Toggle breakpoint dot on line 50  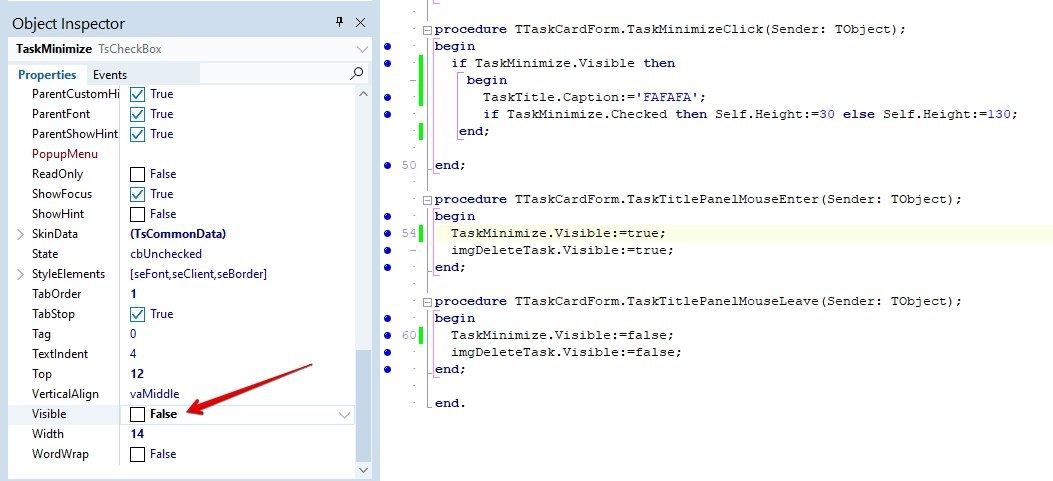click(387, 165)
